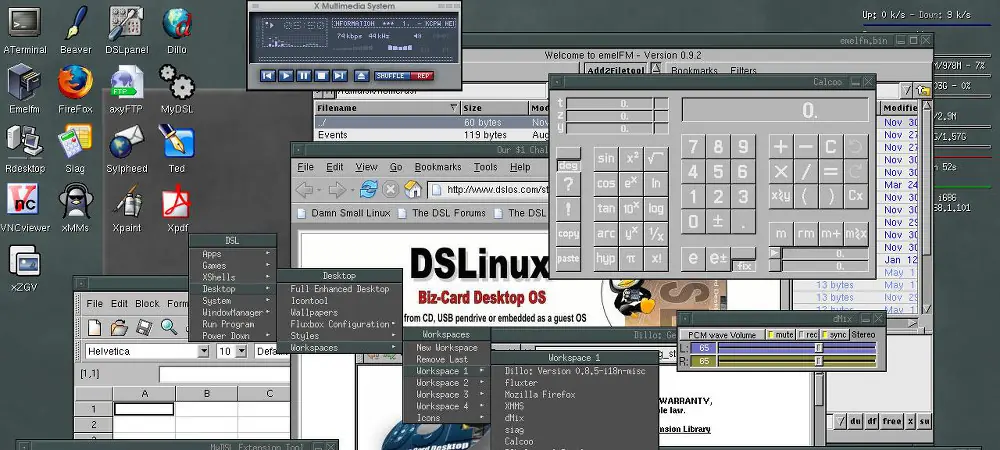Click the copy button in Calcoo

tap(568, 234)
